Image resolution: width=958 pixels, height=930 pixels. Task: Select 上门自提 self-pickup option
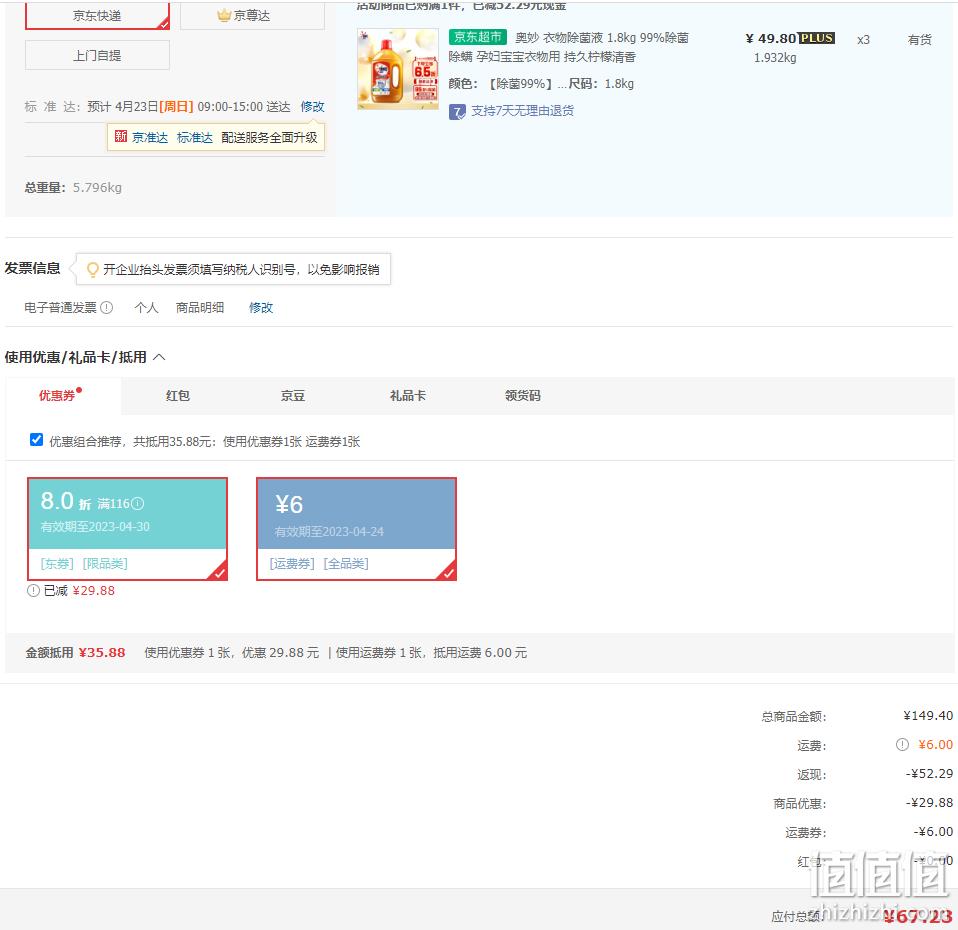[97, 56]
